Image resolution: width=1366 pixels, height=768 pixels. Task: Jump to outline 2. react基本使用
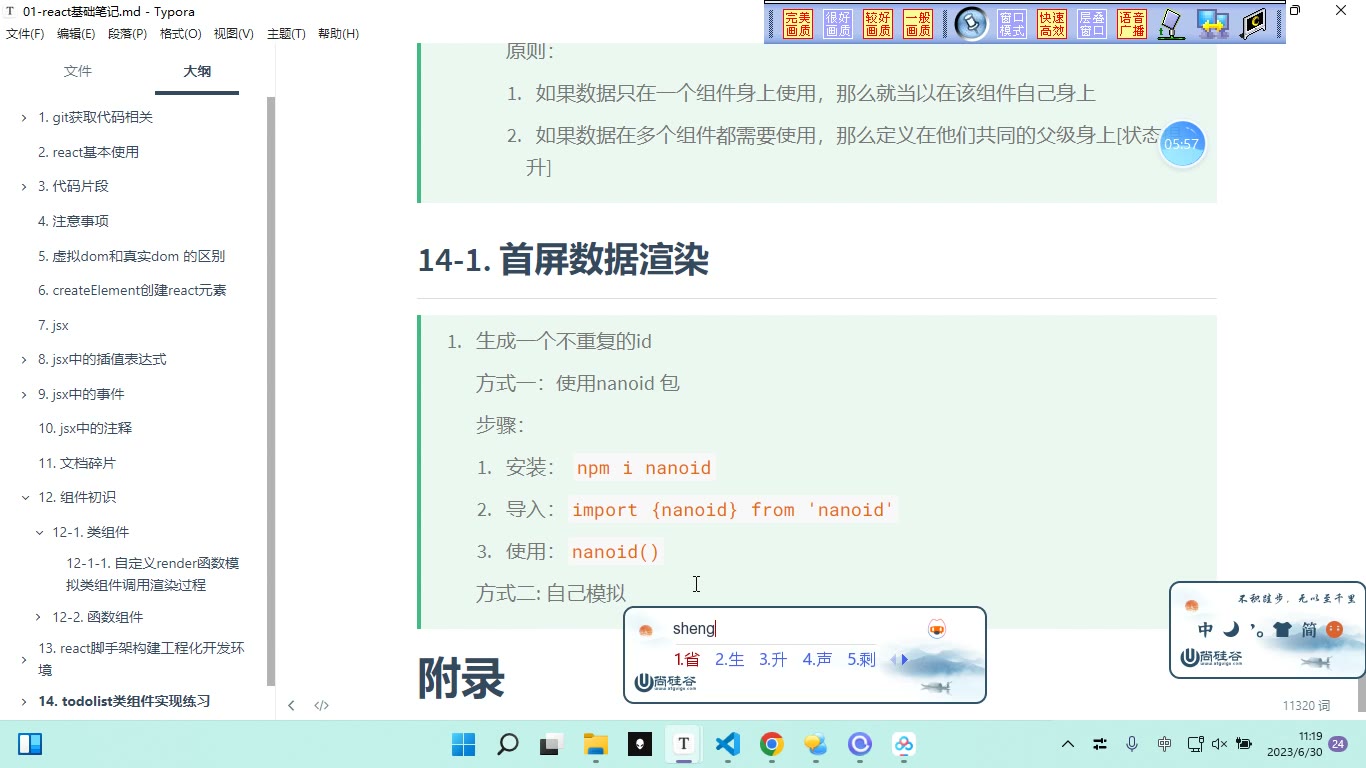click(89, 152)
